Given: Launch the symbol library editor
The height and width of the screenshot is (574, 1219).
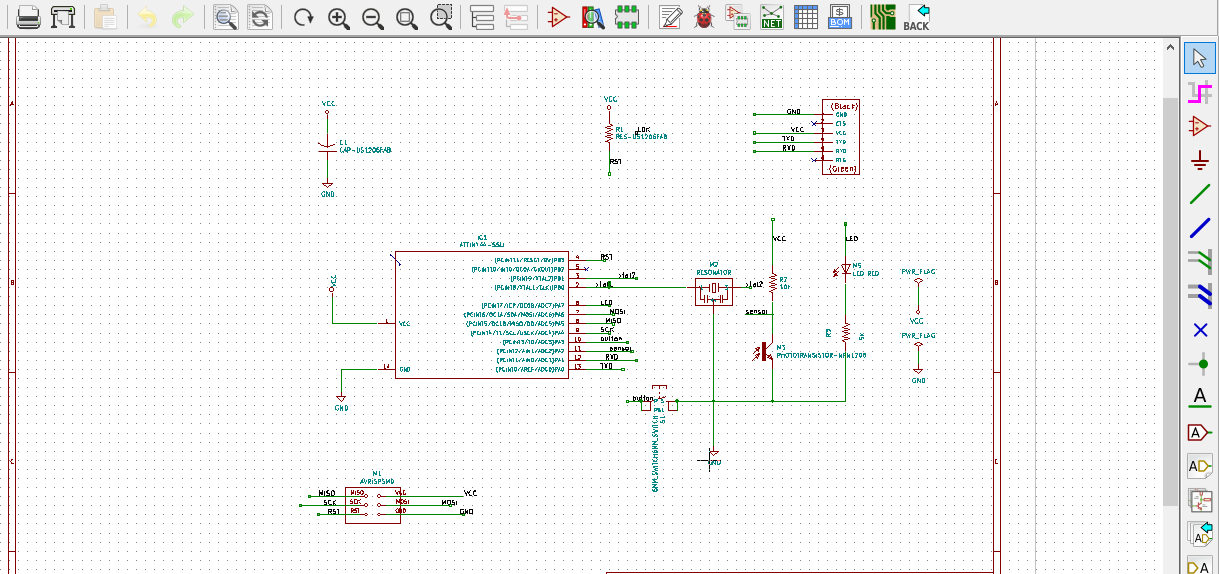Looking at the screenshot, I should point(558,17).
